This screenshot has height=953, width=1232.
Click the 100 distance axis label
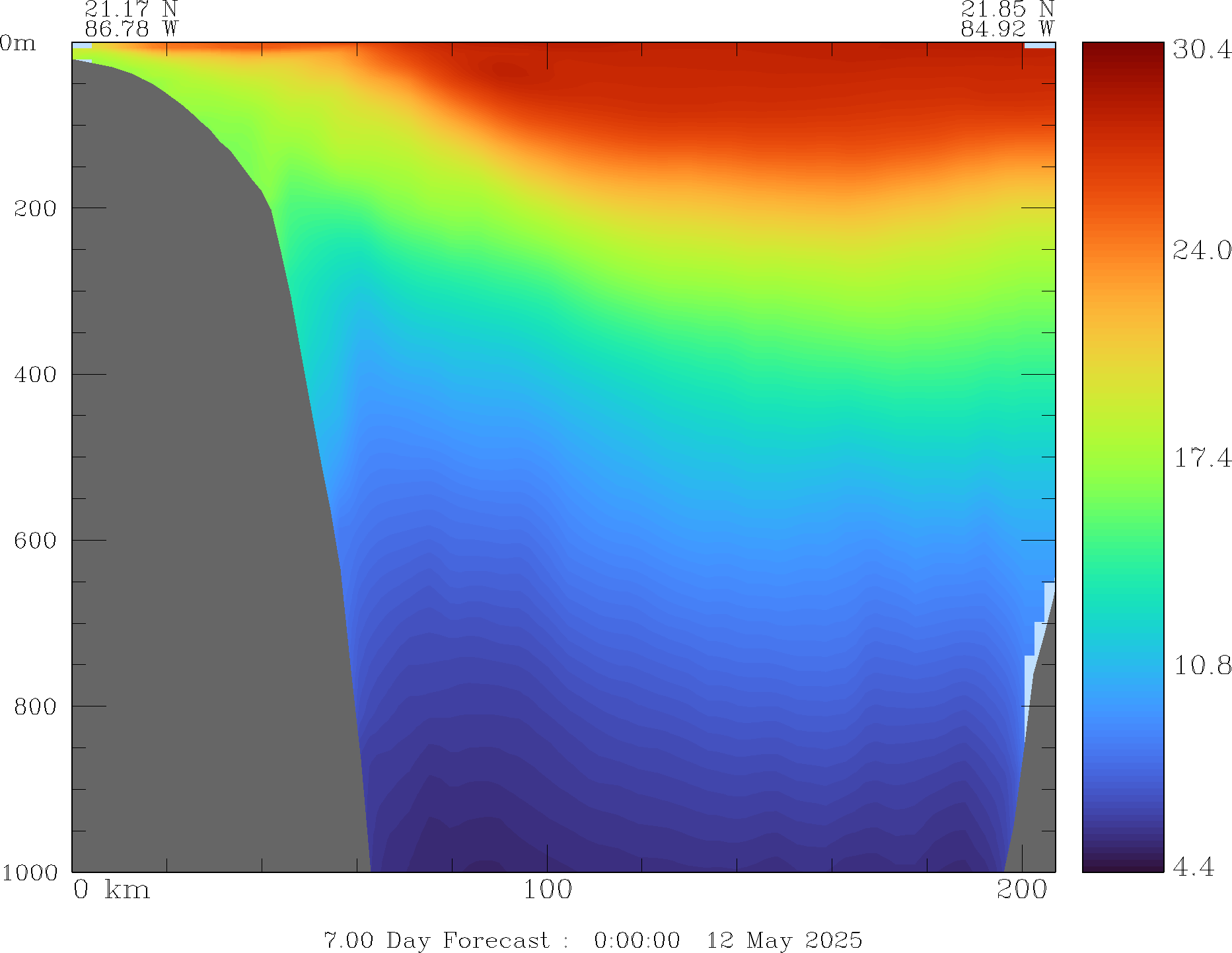point(547,890)
